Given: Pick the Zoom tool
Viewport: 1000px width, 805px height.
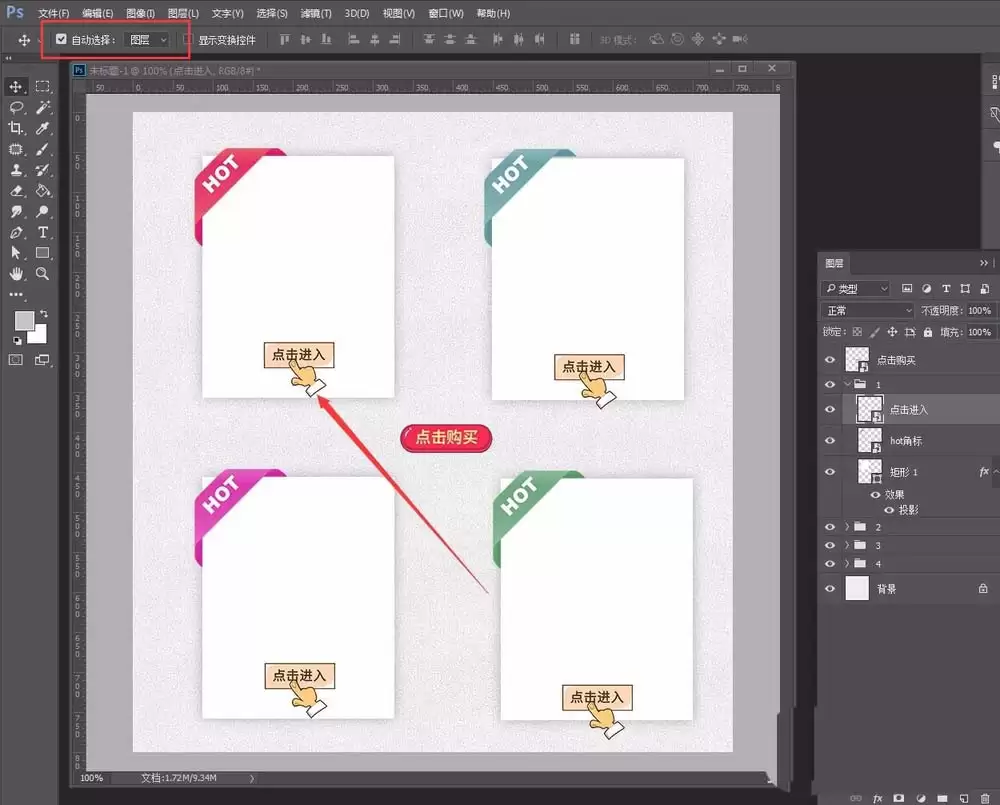Looking at the screenshot, I should click(43, 274).
